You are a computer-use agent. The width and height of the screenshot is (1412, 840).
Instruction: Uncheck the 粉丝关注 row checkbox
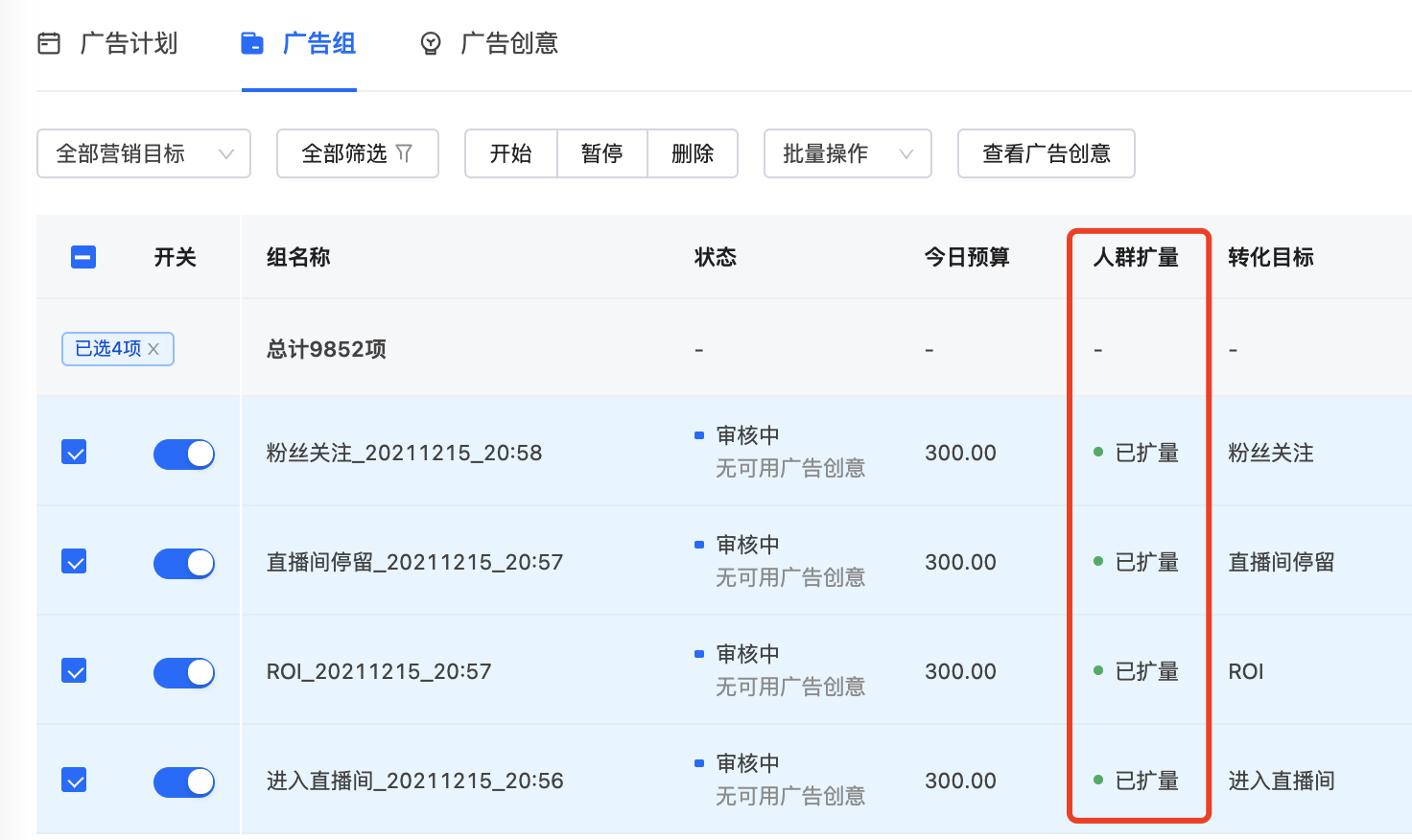point(74,452)
